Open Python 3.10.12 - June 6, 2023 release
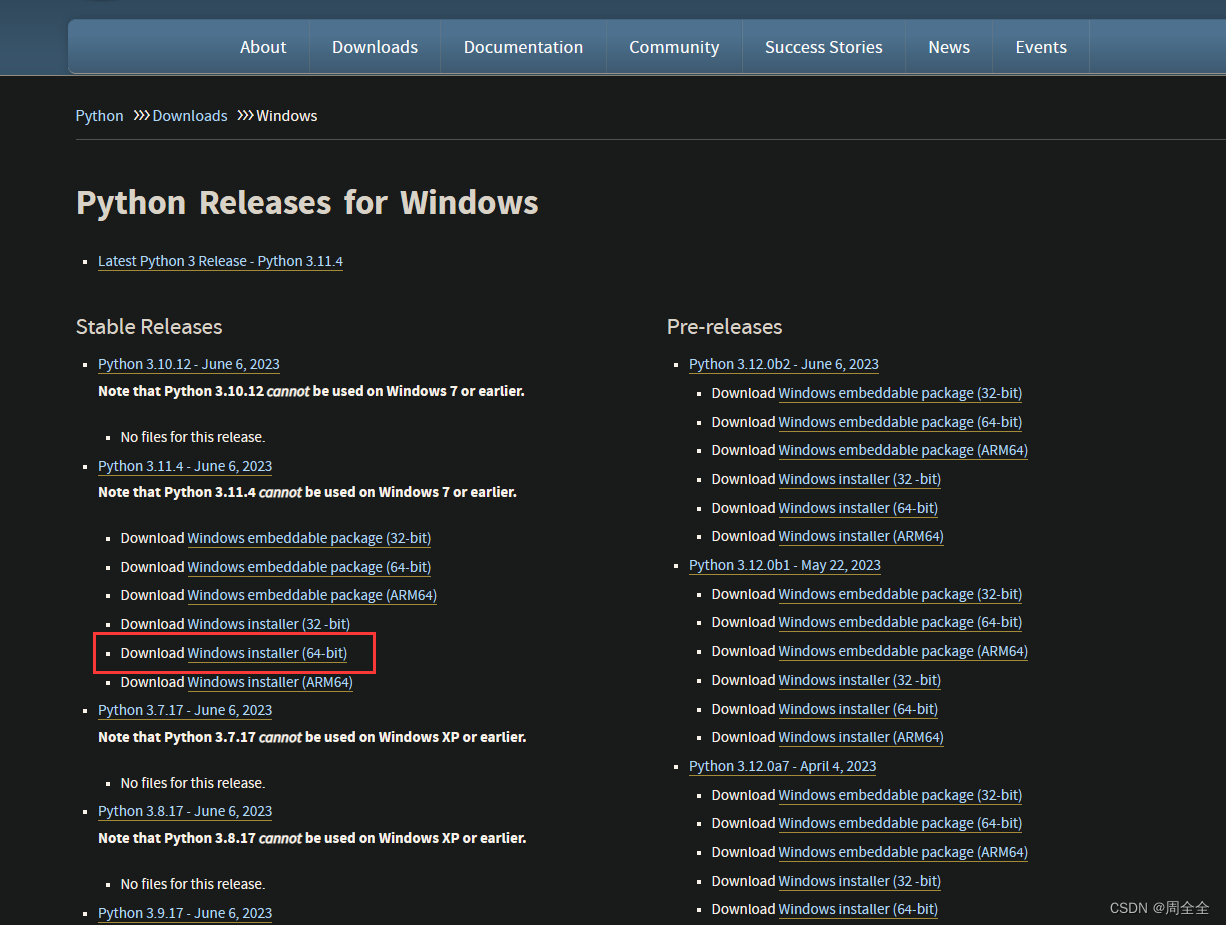The width and height of the screenshot is (1226, 925). click(189, 364)
